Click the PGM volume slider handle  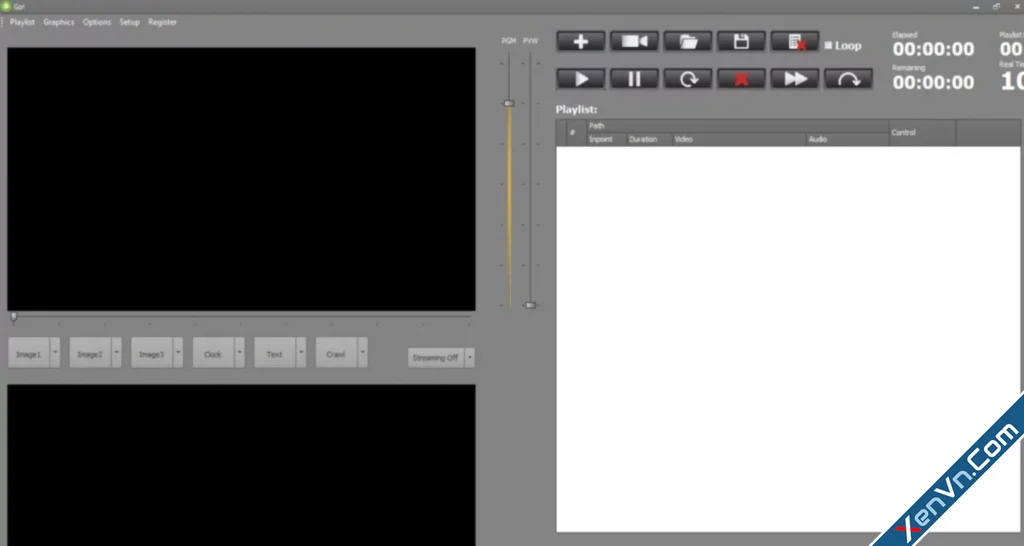pyautogui.click(x=509, y=103)
